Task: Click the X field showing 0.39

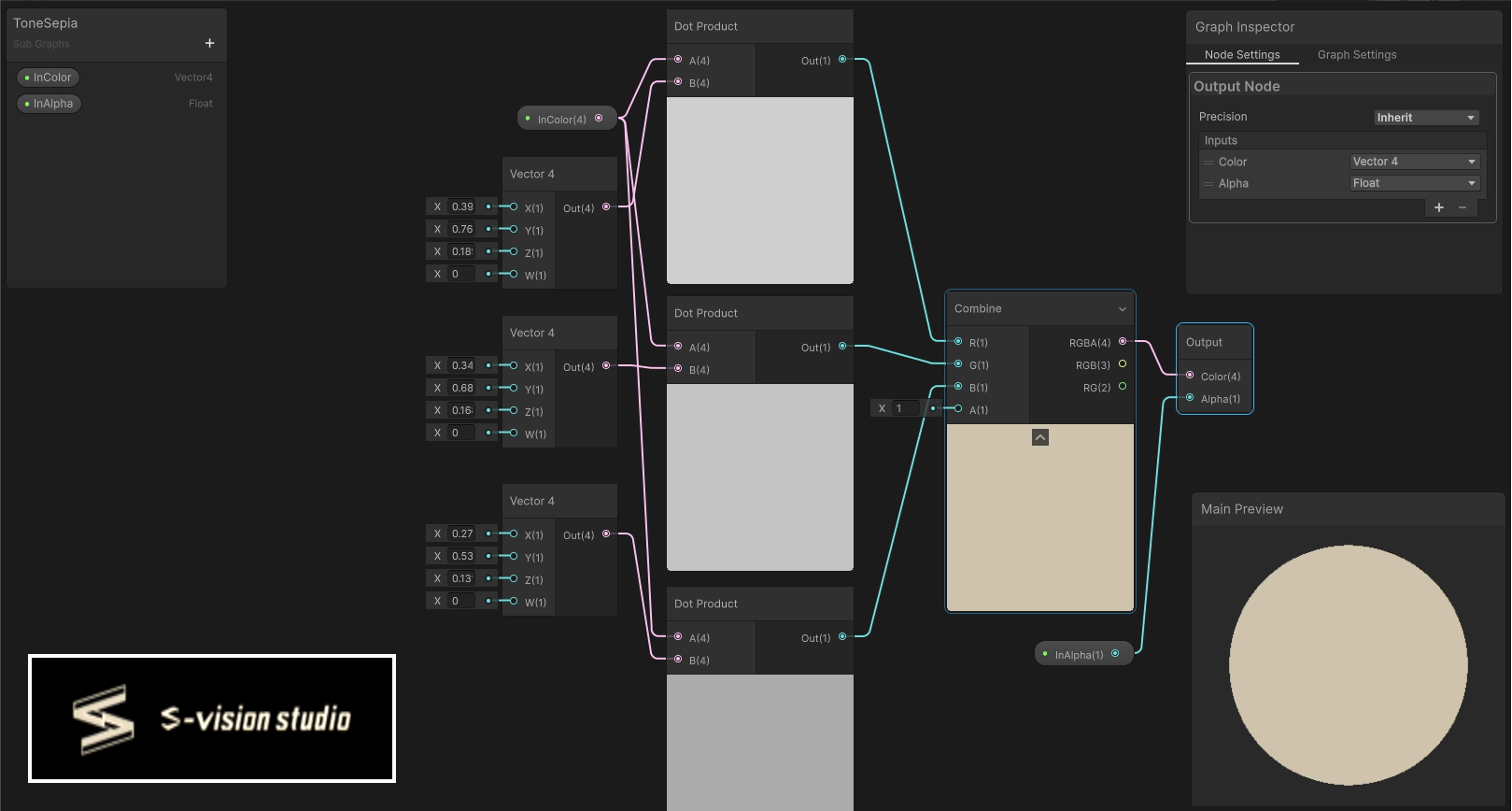Action: click(462, 206)
